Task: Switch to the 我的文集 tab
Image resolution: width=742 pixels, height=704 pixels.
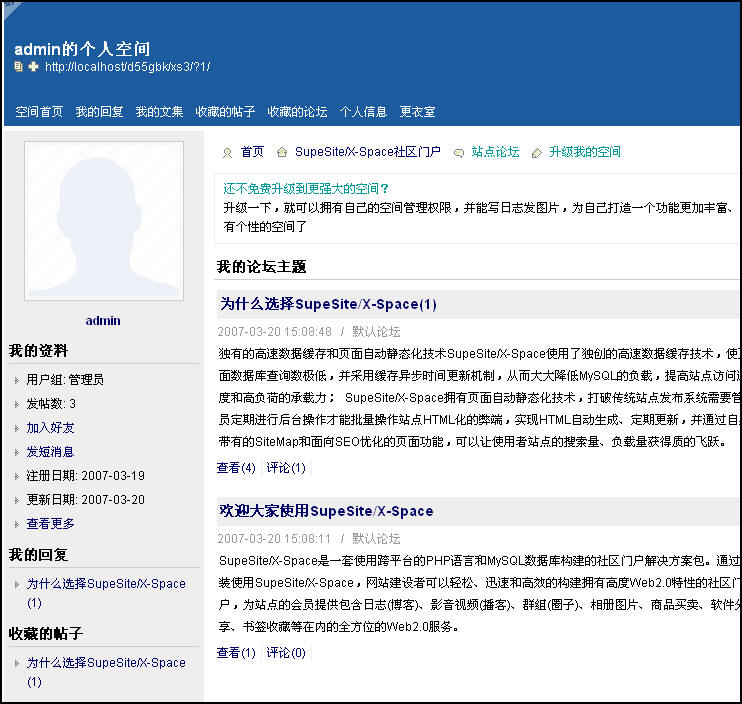Action: (x=159, y=112)
